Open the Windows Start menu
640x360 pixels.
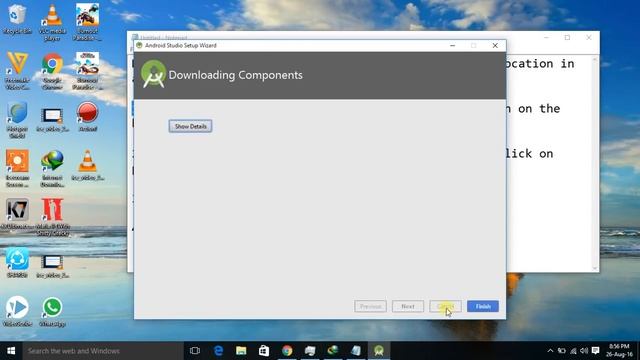point(11,351)
